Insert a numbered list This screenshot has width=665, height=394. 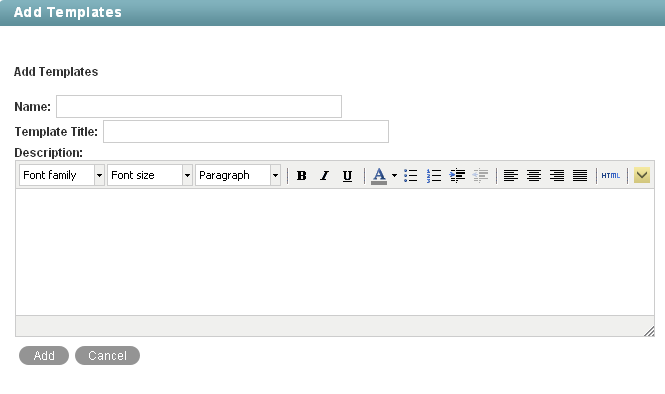(x=434, y=175)
